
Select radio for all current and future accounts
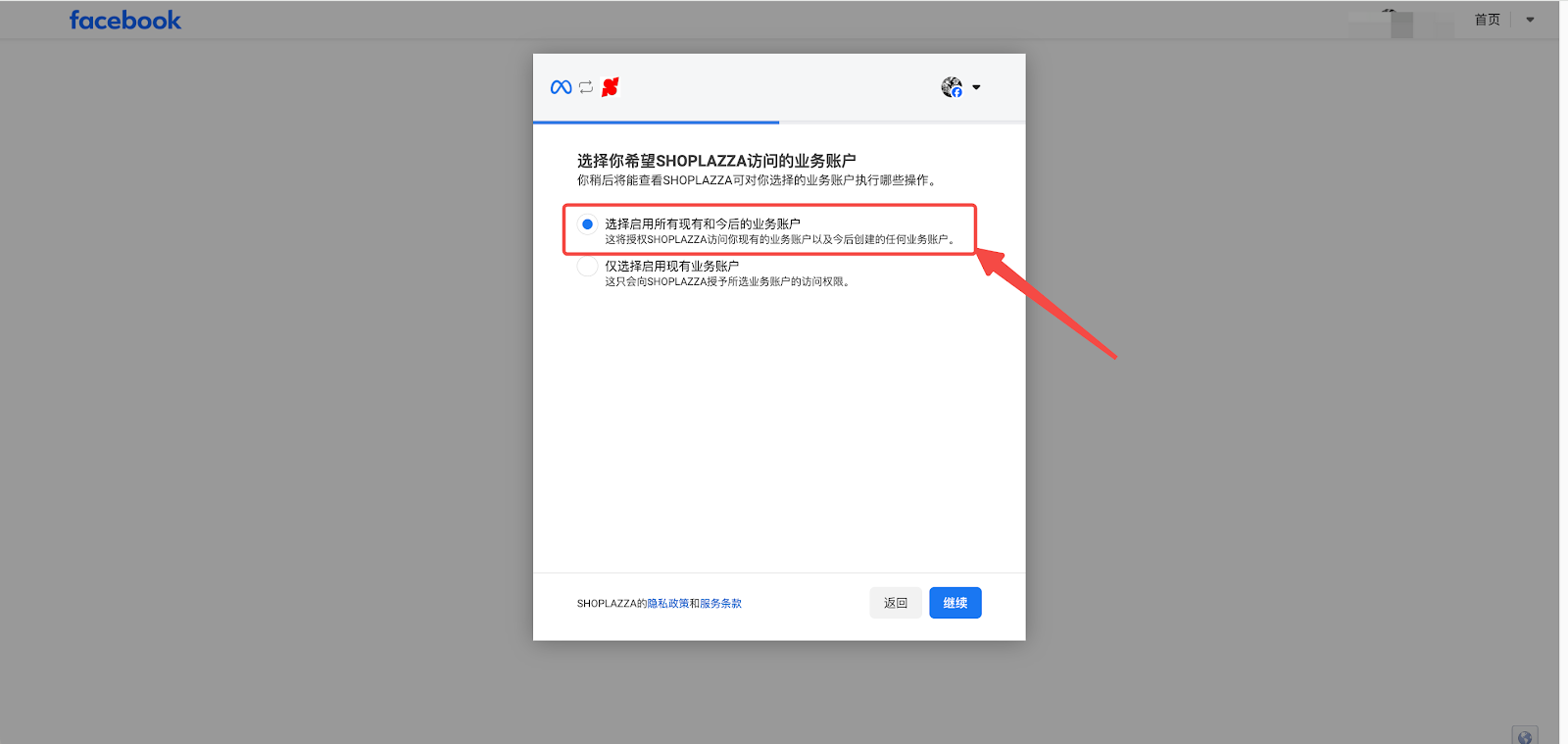point(587,224)
